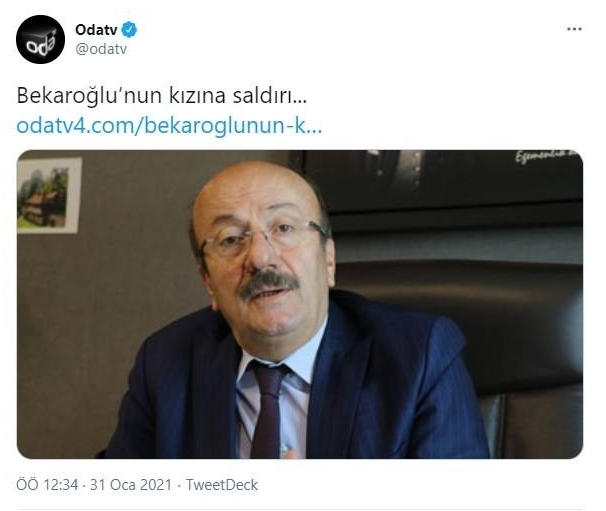The image size is (606, 511).
Task: Click the 31 Oca 2021 date
Action: click(x=131, y=485)
